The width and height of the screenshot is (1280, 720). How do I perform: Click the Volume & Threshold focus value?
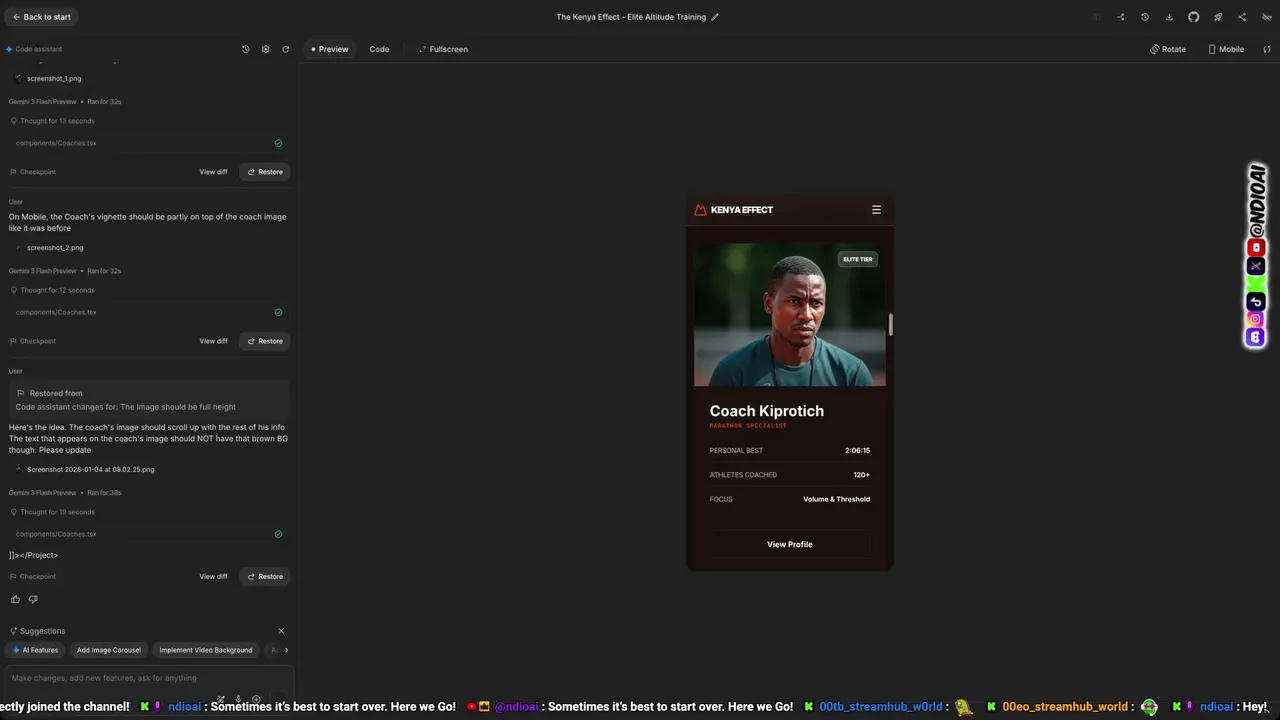click(836, 499)
